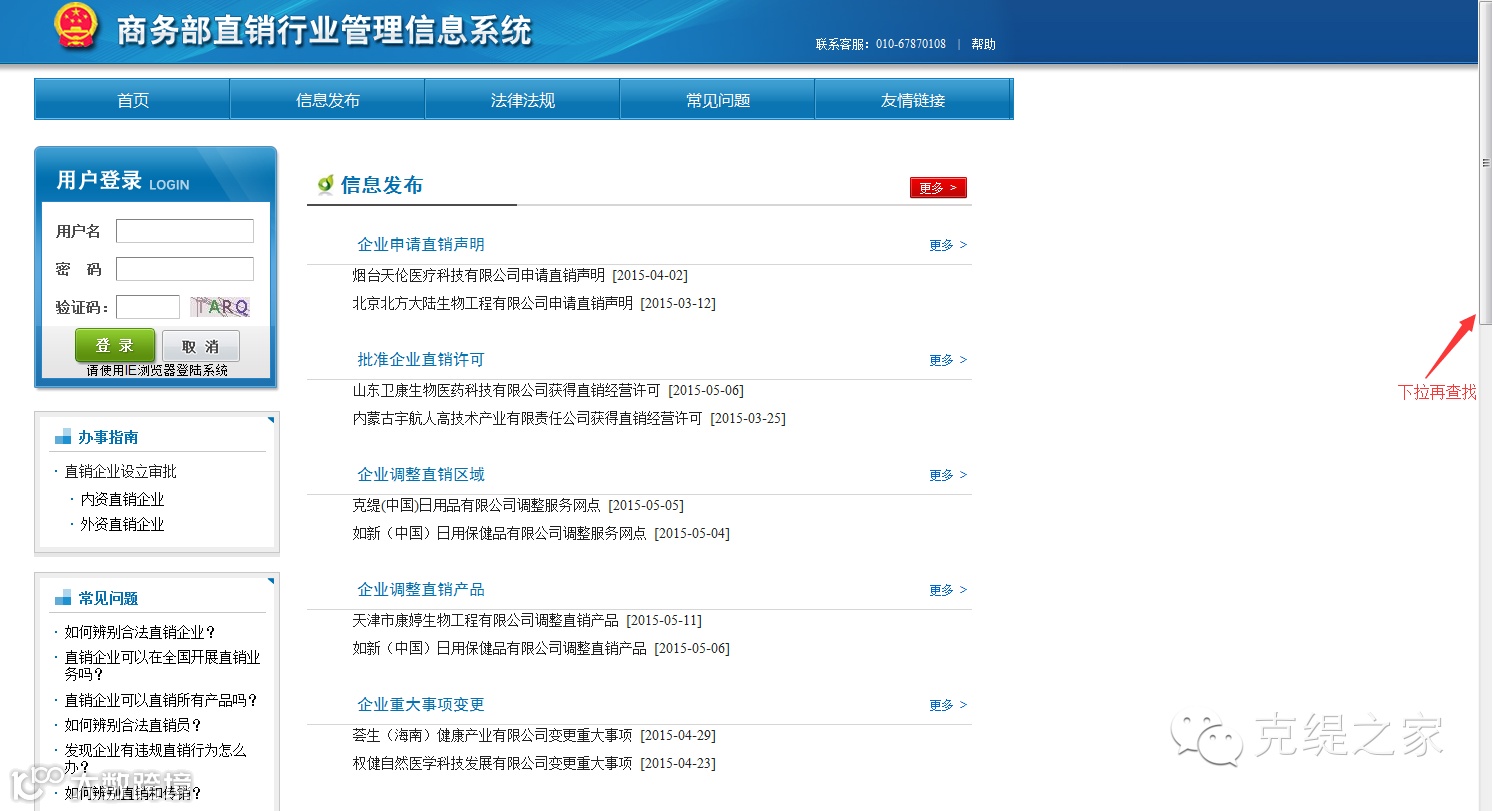This screenshot has width=1492, height=811.
Task: Open 烟台天伦医疗科技有限公司申请直销声明 notice
Action: (x=479, y=275)
